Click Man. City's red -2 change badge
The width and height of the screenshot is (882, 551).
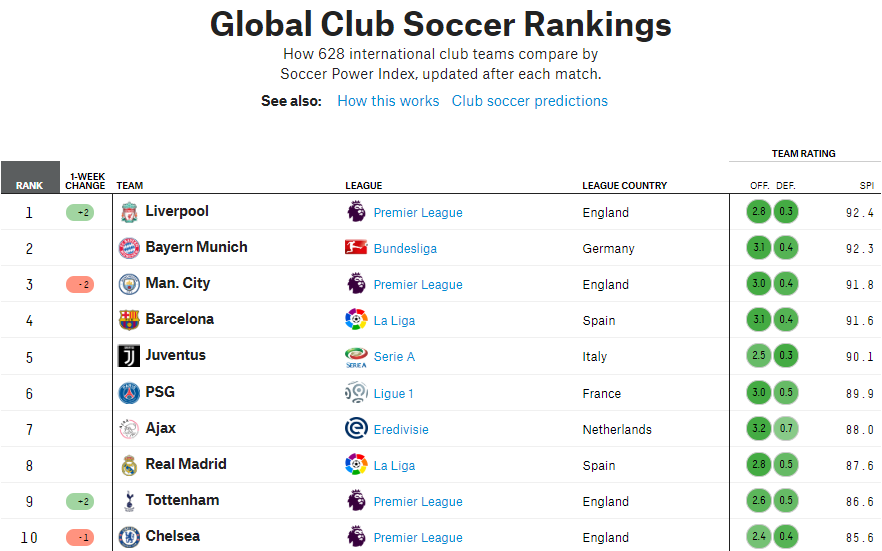coord(80,284)
